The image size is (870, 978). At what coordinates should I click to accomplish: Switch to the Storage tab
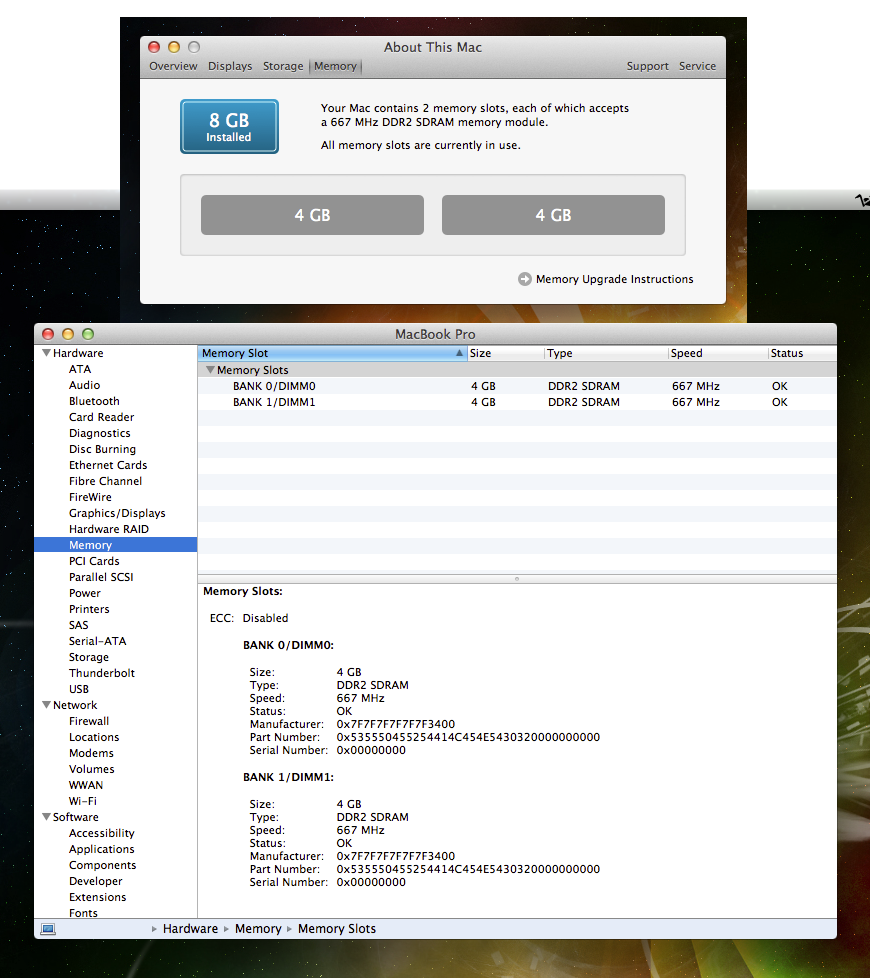point(283,66)
